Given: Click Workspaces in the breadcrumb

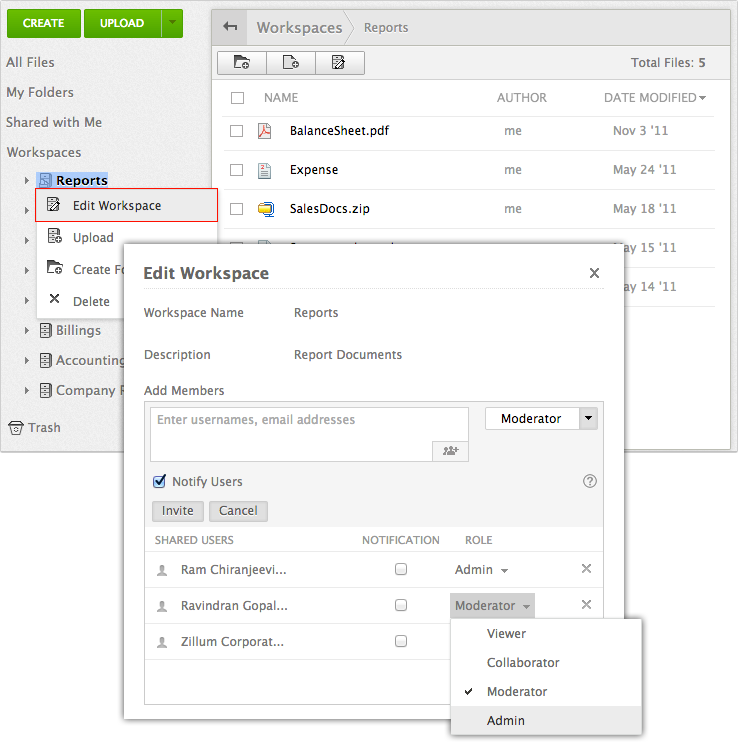Looking at the screenshot, I should [299, 27].
